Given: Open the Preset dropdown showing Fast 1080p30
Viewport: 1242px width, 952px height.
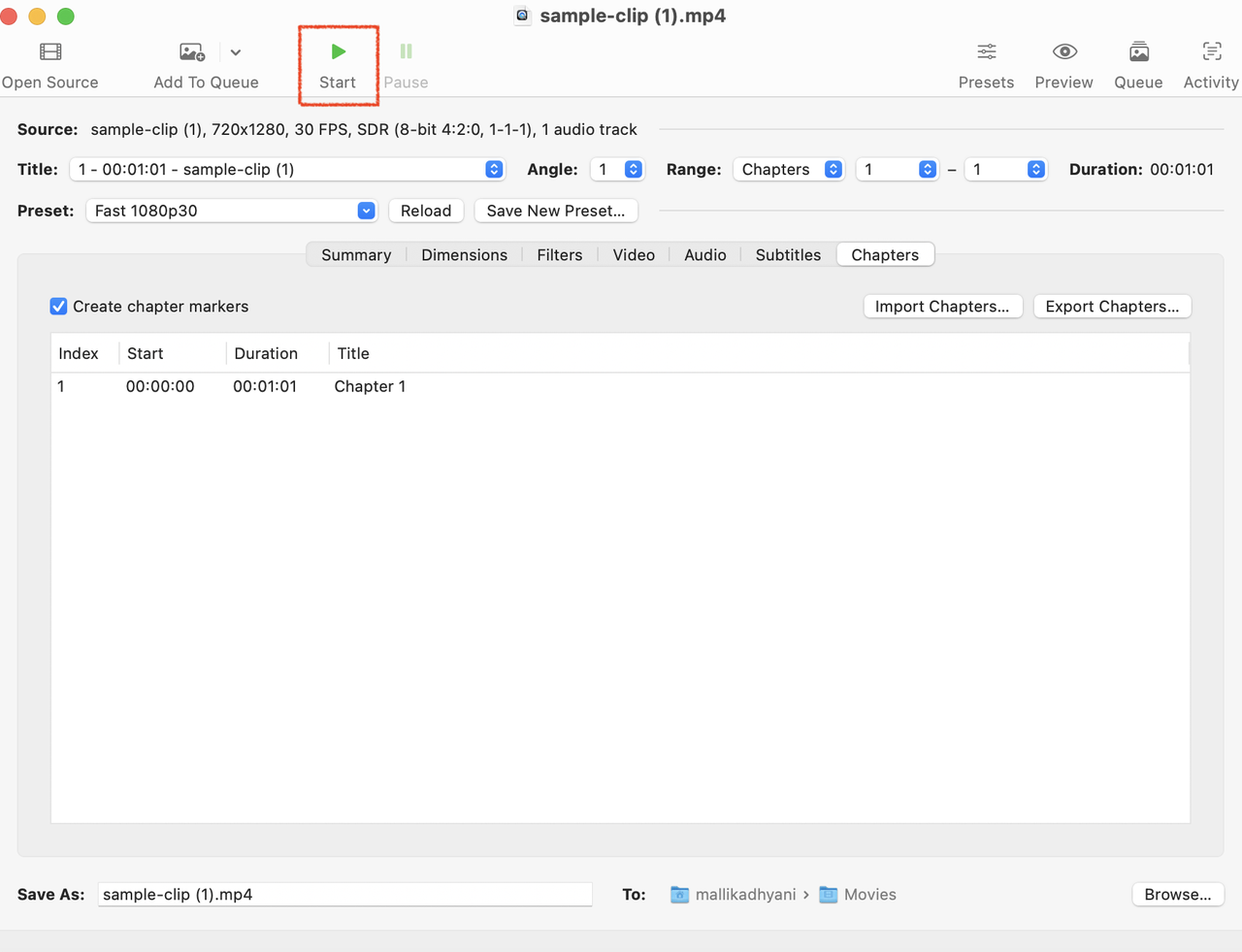Looking at the screenshot, I should 231,211.
